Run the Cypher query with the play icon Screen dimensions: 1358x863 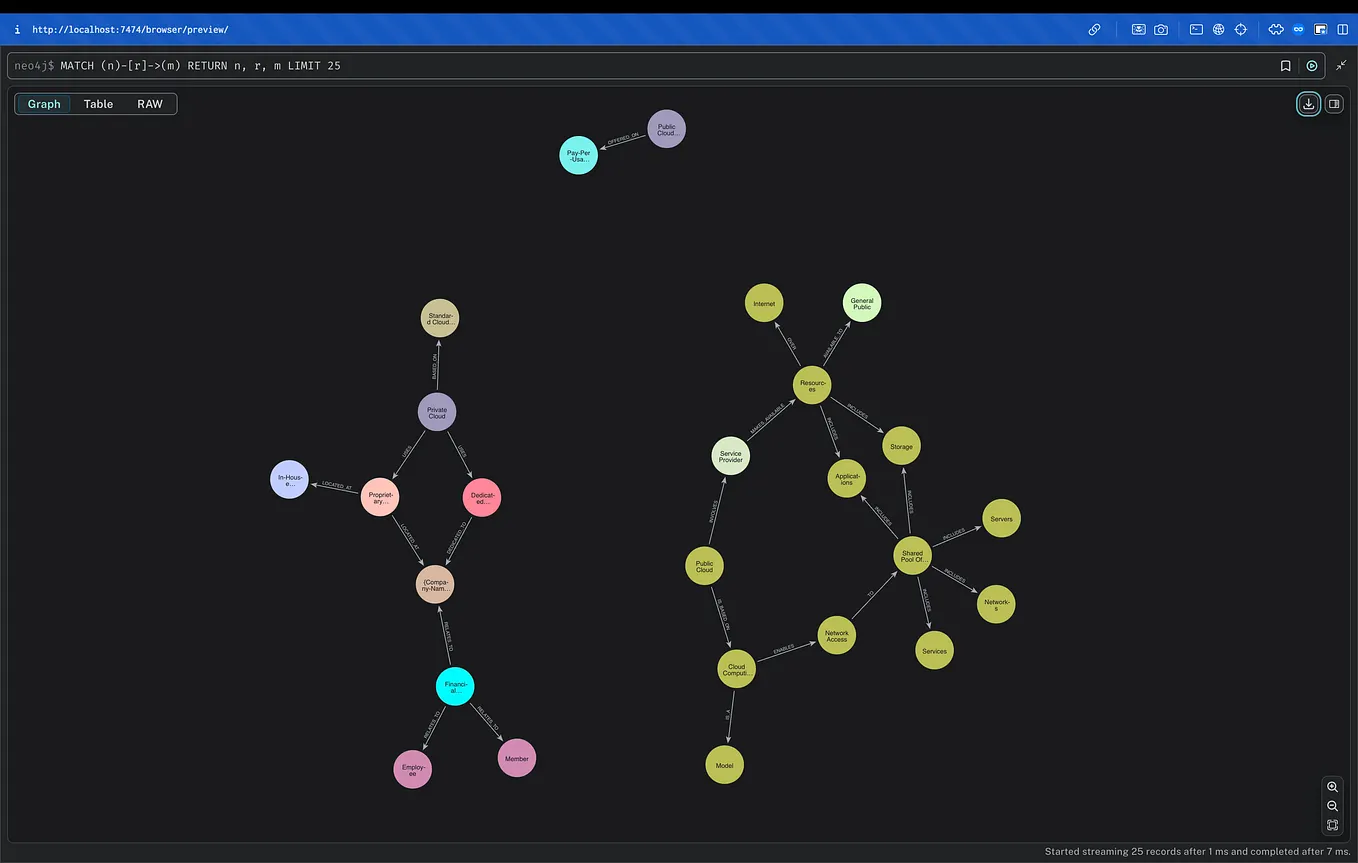tap(1311, 65)
